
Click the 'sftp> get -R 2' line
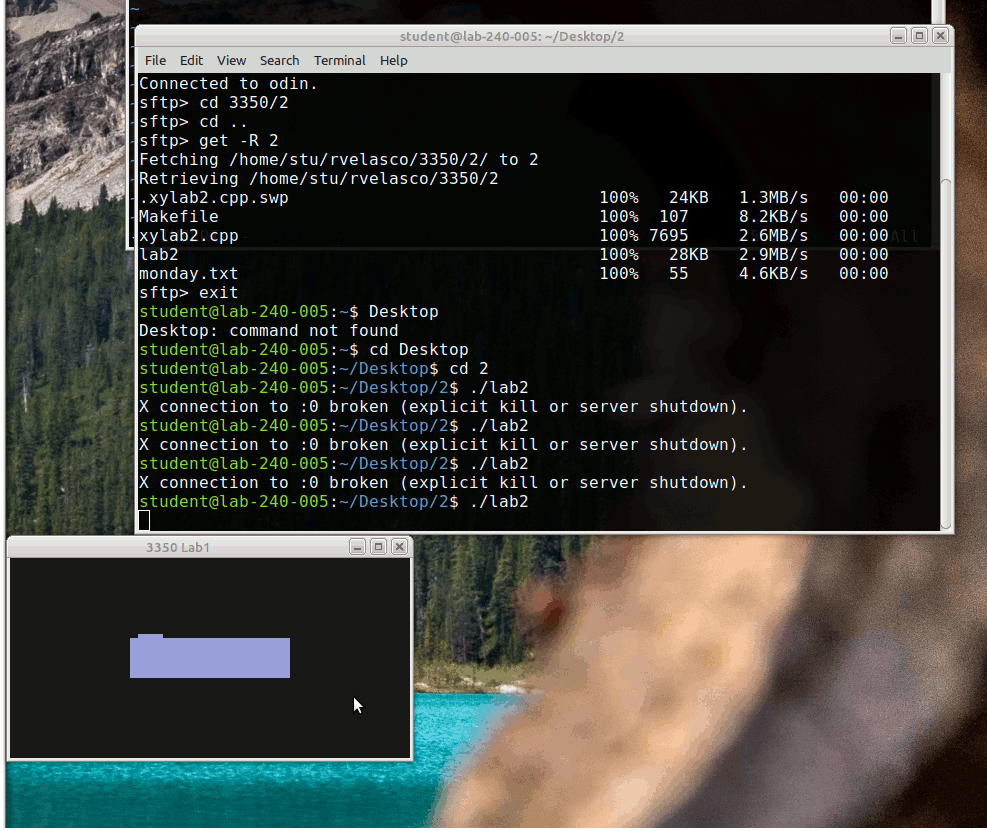[x=208, y=140]
